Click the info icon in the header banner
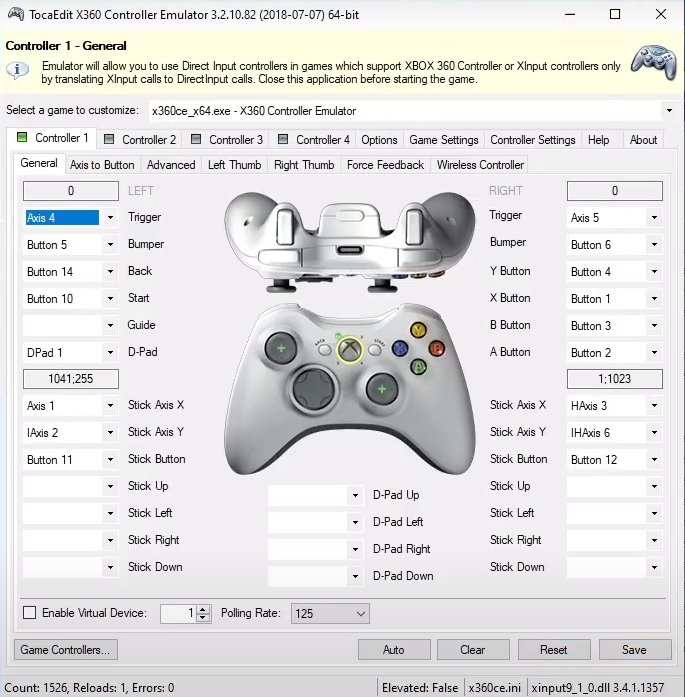685x697 pixels. 17,70
